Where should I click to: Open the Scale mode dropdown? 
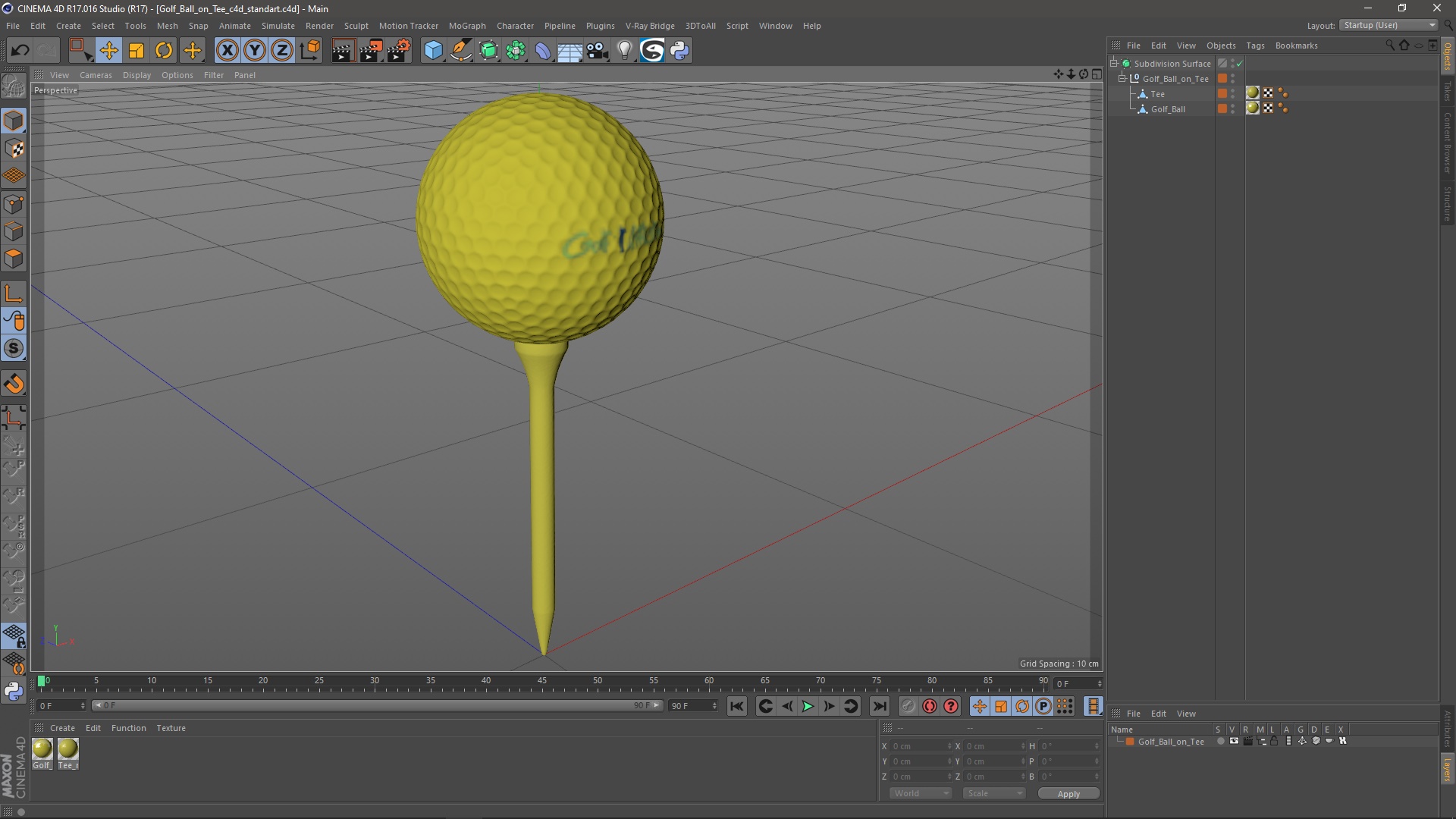point(994,793)
